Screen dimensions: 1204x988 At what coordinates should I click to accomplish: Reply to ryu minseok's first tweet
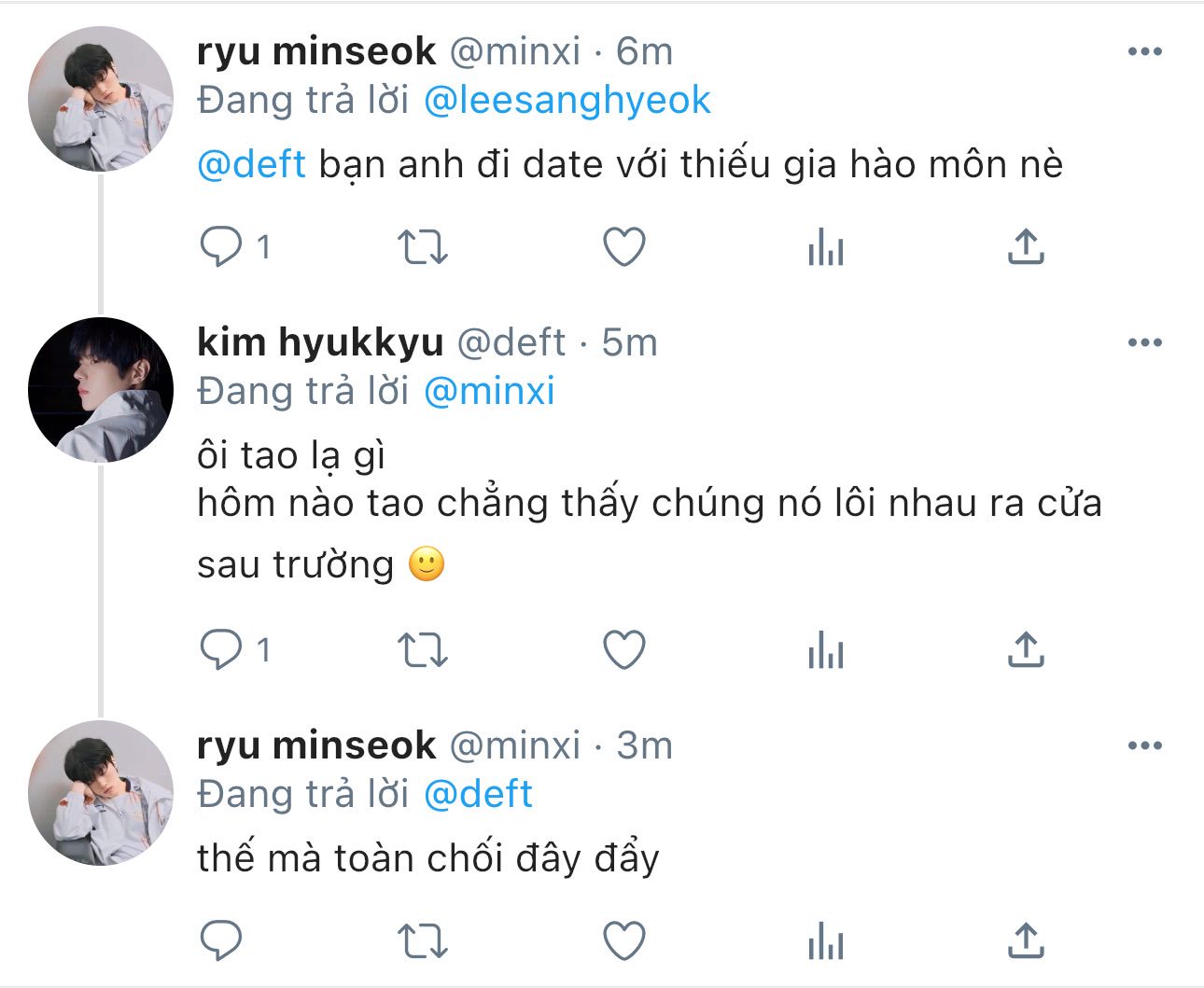click(221, 247)
